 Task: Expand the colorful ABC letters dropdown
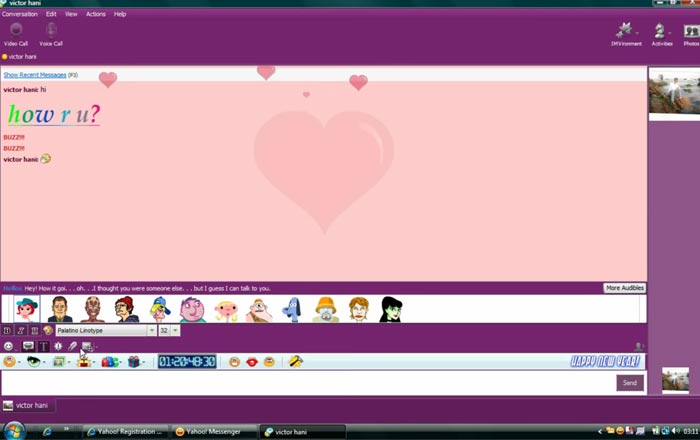[121, 362]
